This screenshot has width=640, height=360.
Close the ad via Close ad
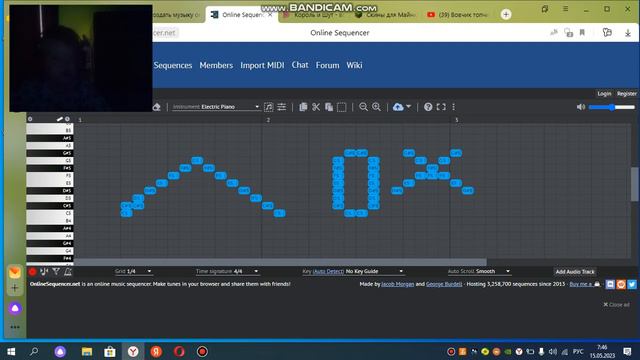coord(616,304)
